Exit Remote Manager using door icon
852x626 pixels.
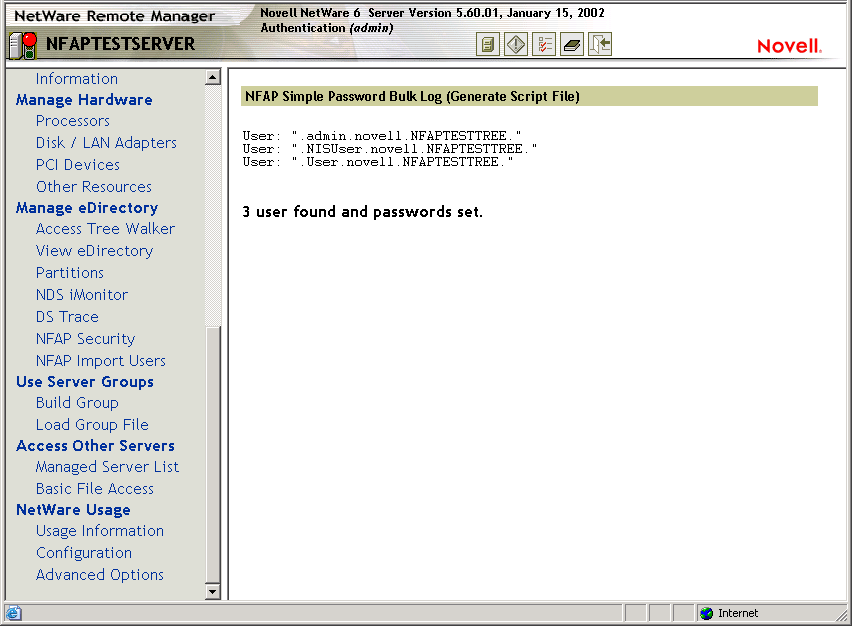pos(598,44)
